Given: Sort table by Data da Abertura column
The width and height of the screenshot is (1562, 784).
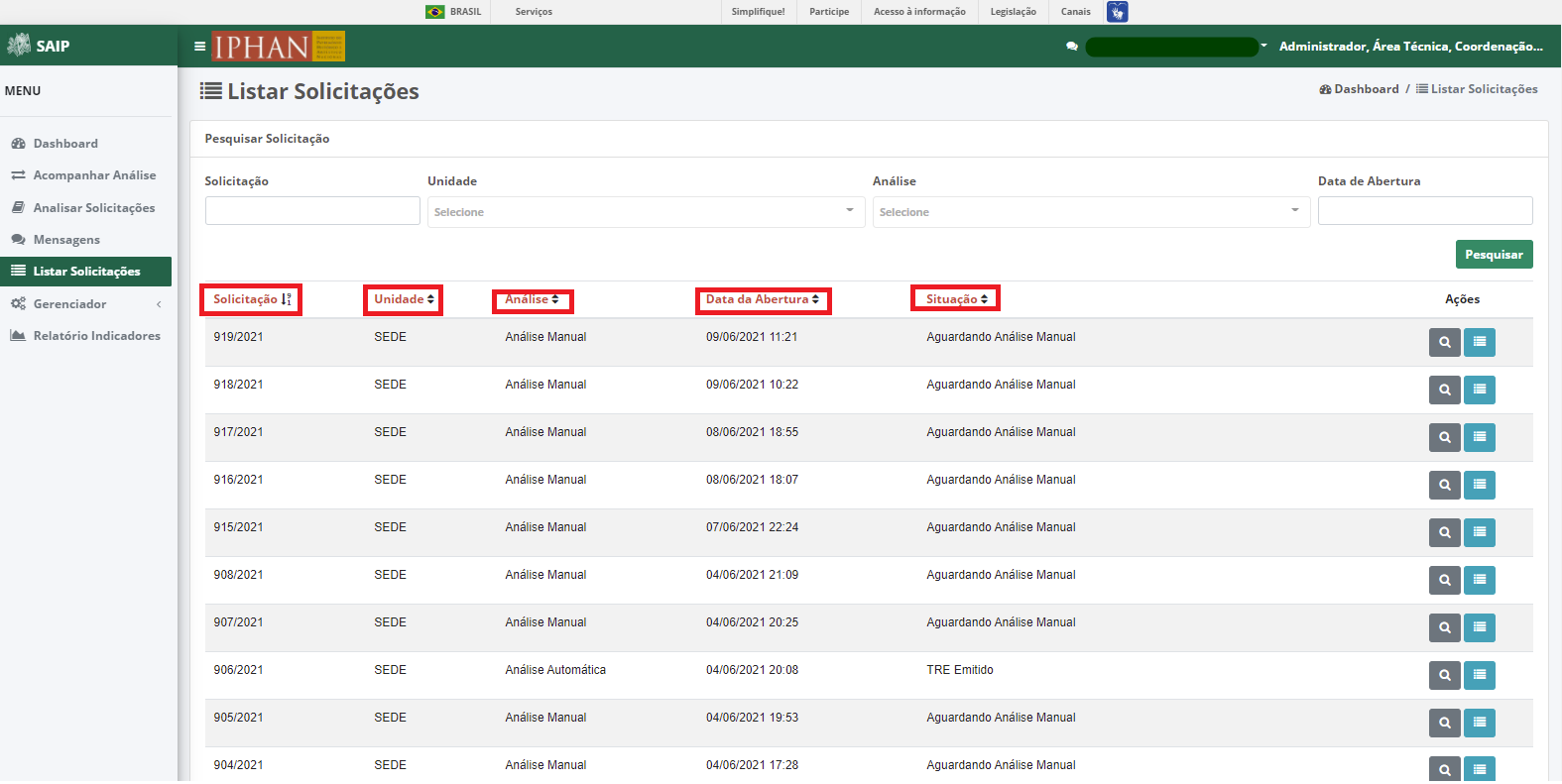Looking at the screenshot, I should 763,299.
